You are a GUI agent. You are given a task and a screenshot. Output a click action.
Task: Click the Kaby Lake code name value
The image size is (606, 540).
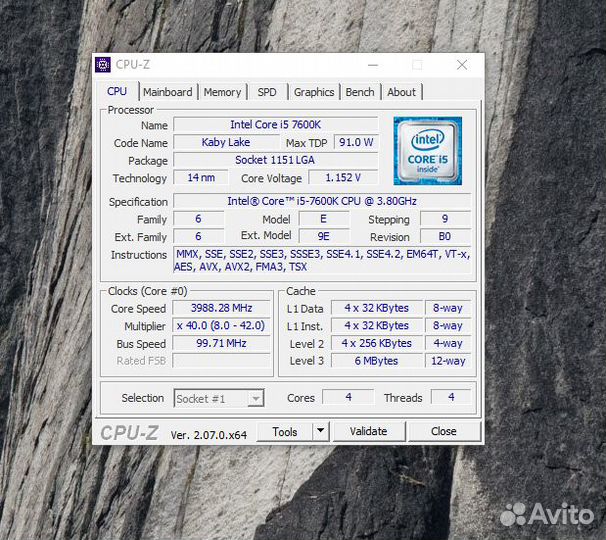point(226,142)
